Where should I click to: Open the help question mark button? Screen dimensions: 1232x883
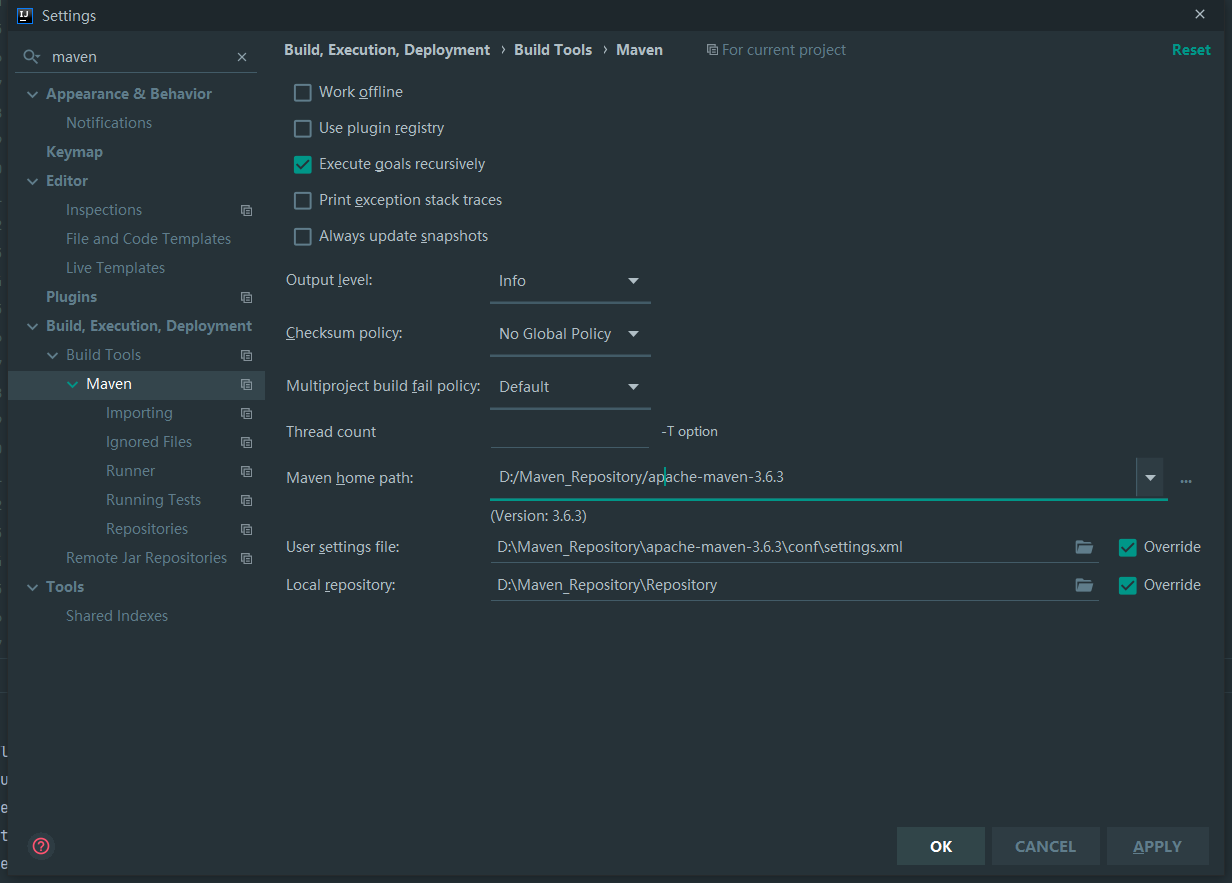(x=41, y=846)
